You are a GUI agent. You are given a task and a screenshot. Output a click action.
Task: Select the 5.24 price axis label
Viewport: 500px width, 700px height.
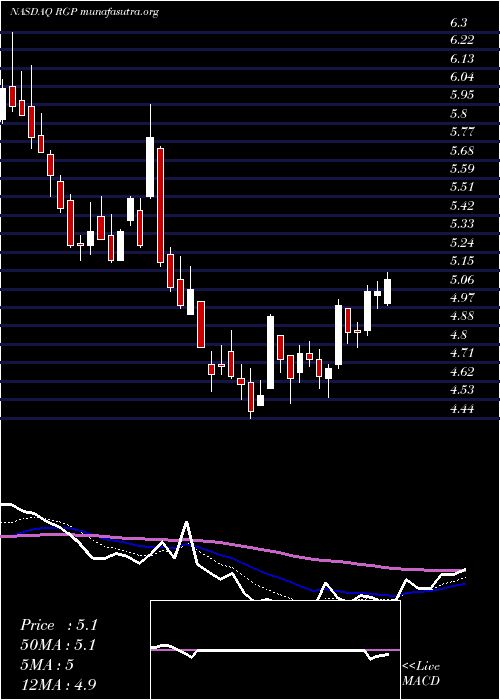point(462,242)
